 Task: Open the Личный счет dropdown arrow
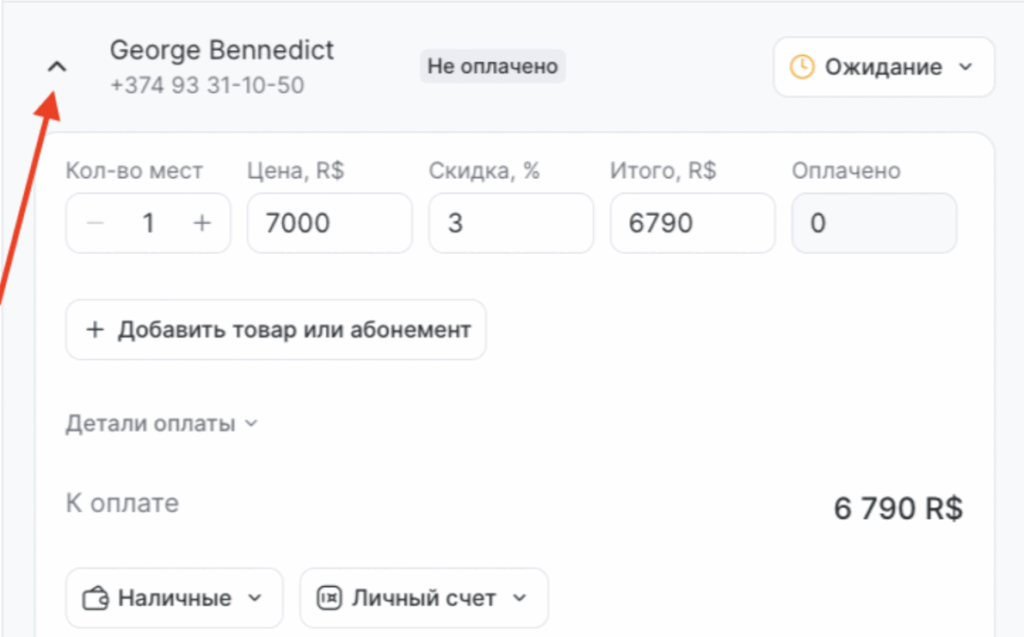pyautogui.click(x=520, y=598)
